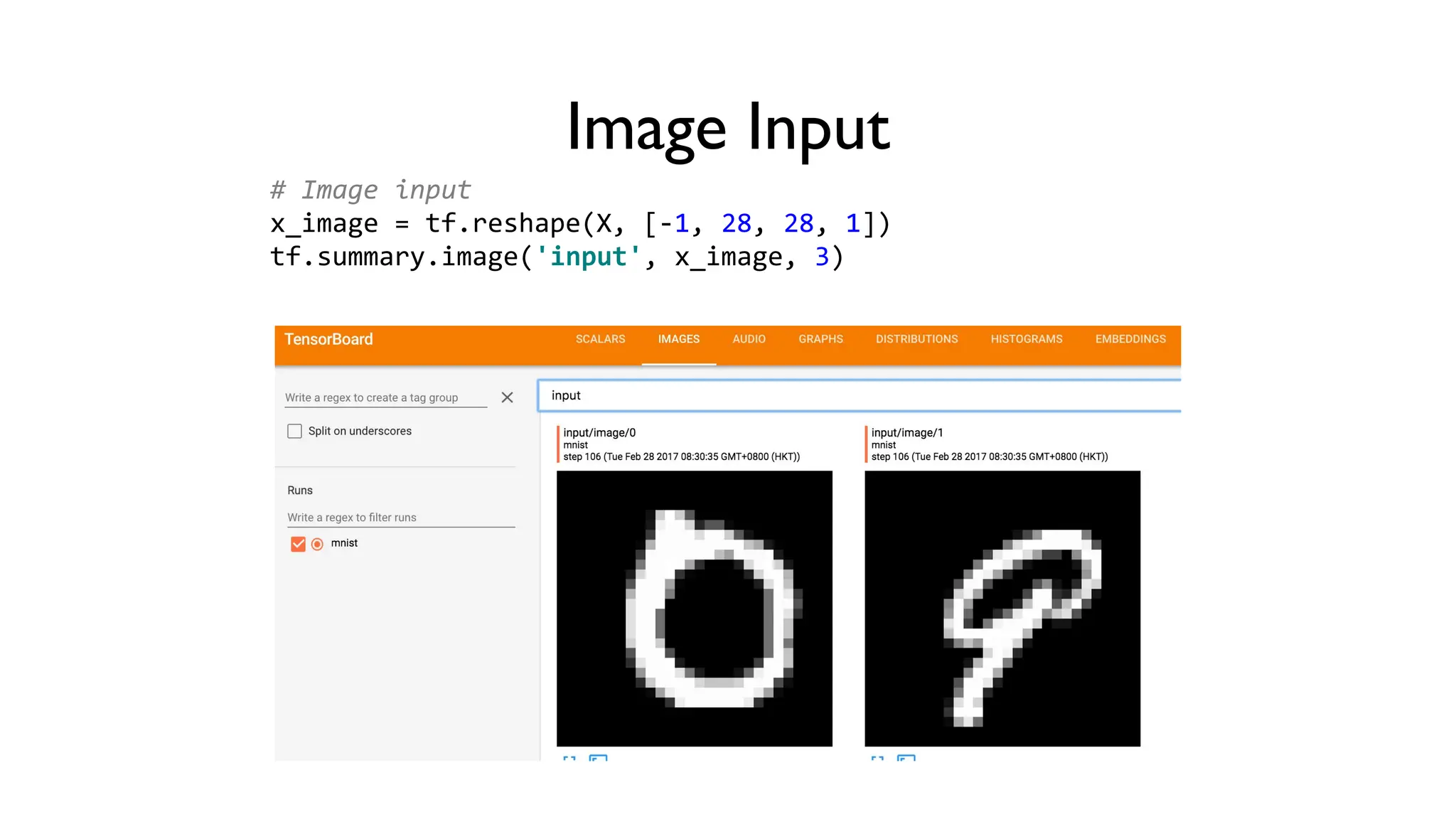
Task: Switch to the AUDIO tab
Action: (749, 339)
